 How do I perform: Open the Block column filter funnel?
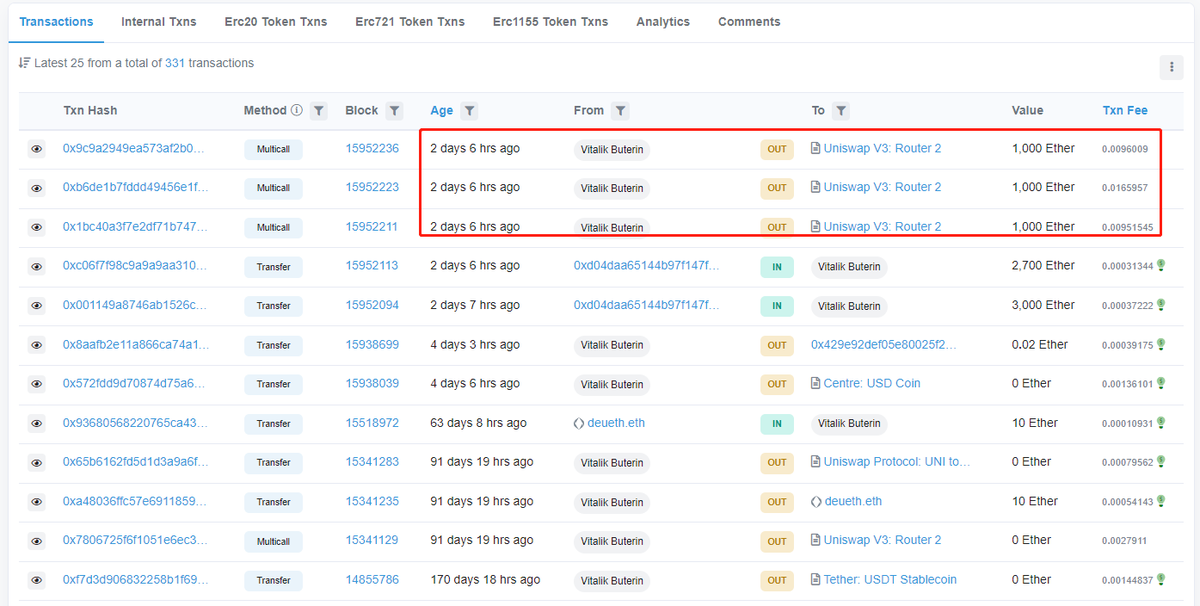coord(395,110)
